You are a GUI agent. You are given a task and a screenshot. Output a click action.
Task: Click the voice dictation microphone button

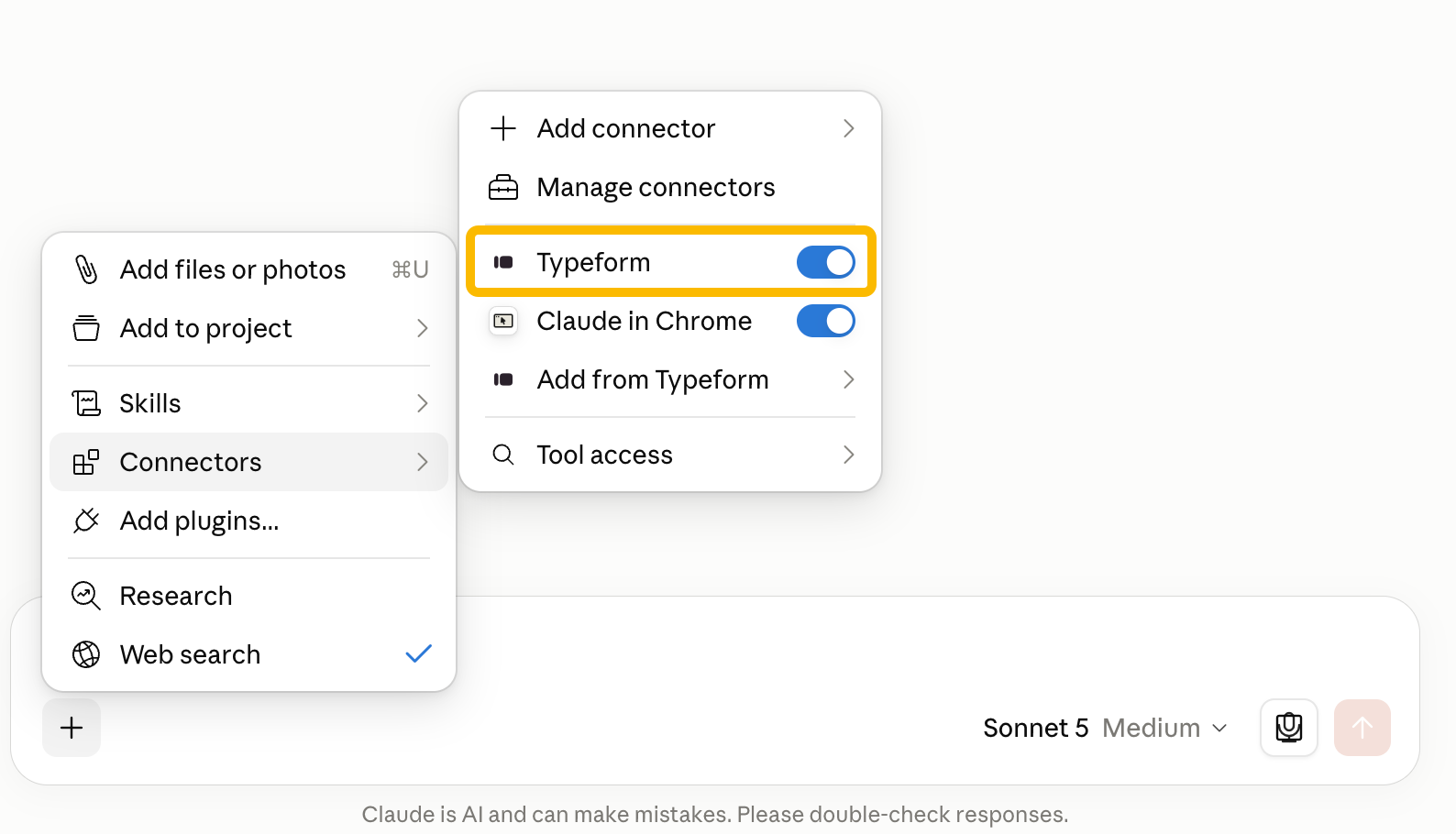pyautogui.click(x=1289, y=728)
